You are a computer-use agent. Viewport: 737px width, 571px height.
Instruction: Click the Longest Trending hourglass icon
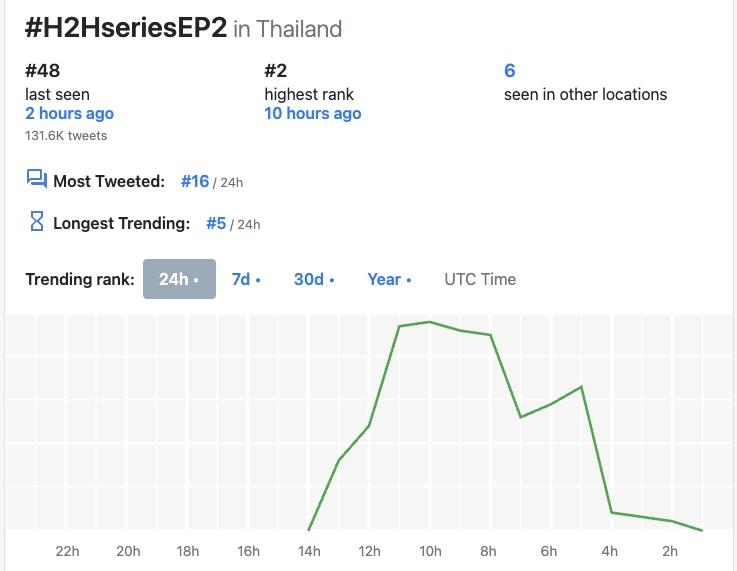click(37, 222)
